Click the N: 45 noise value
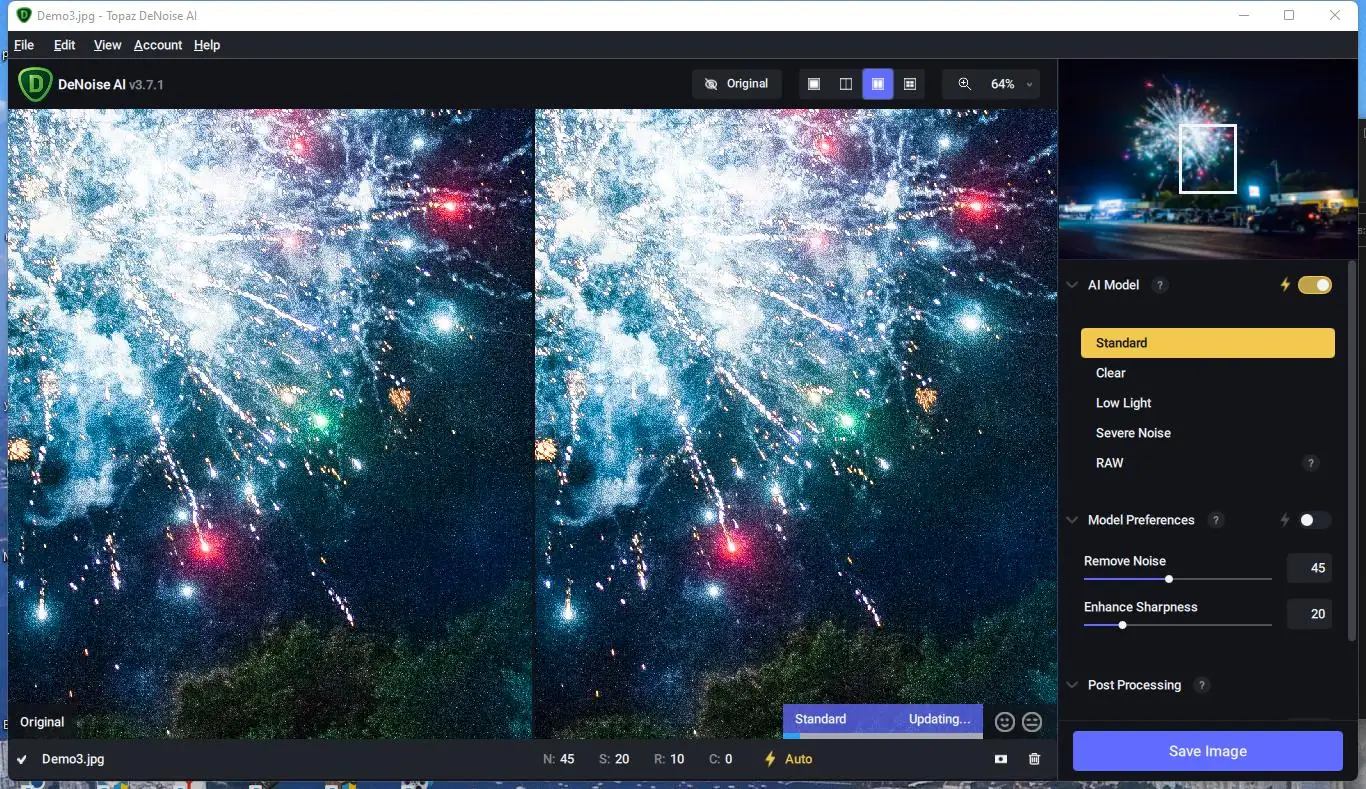Image resolution: width=1366 pixels, height=789 pixels. 559,759
